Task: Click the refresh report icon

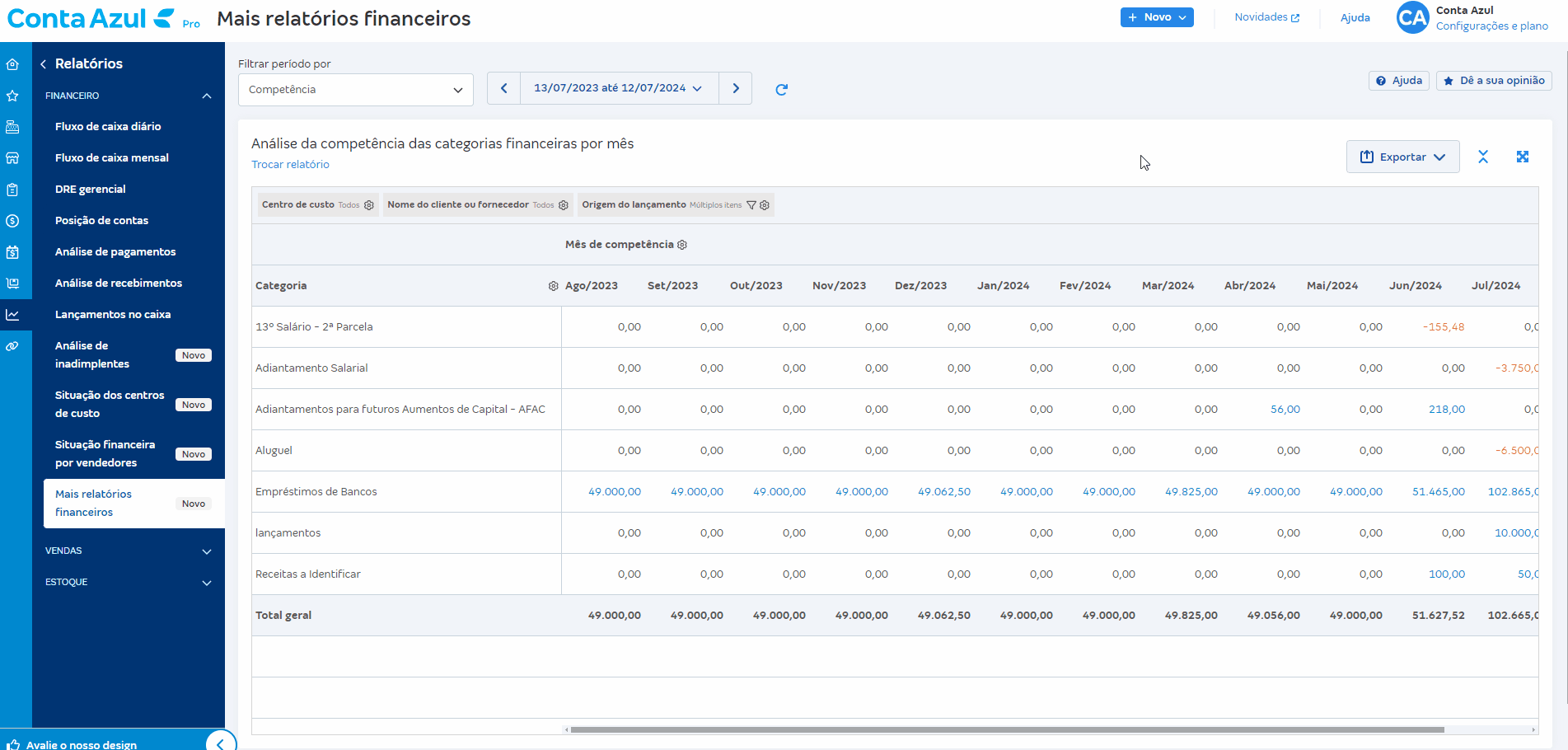Action: point(781,90)
